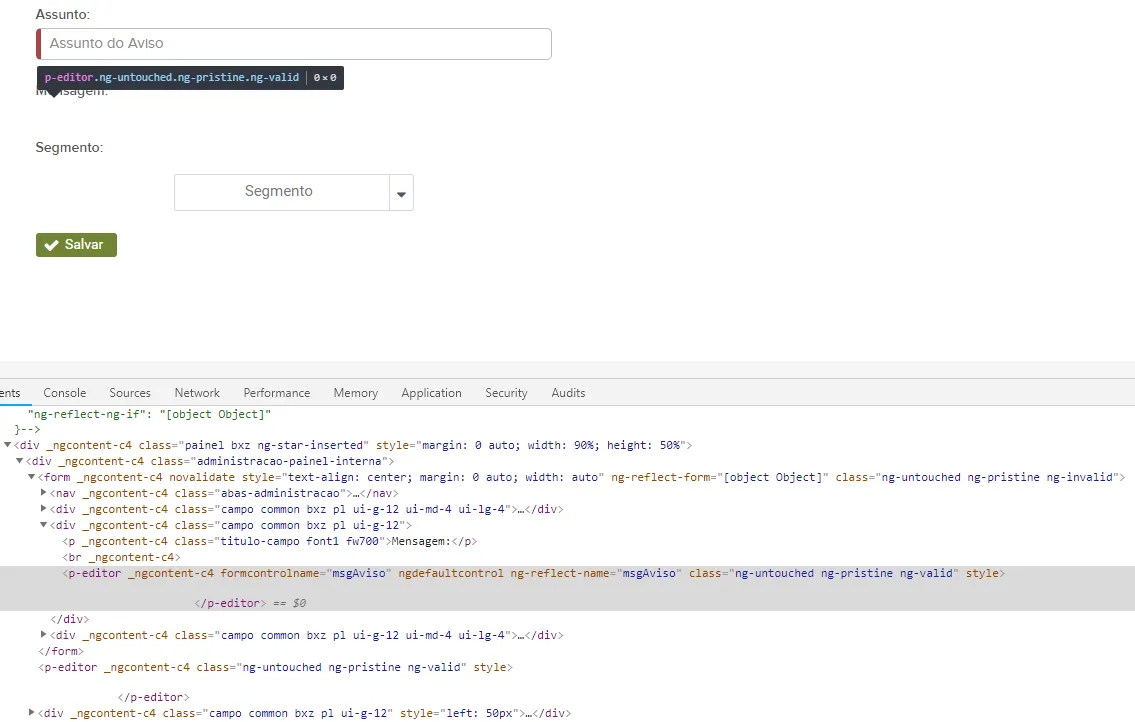Expand the nav abas-administracao node
The image size is (1135, 722).
tap(43, 493)
